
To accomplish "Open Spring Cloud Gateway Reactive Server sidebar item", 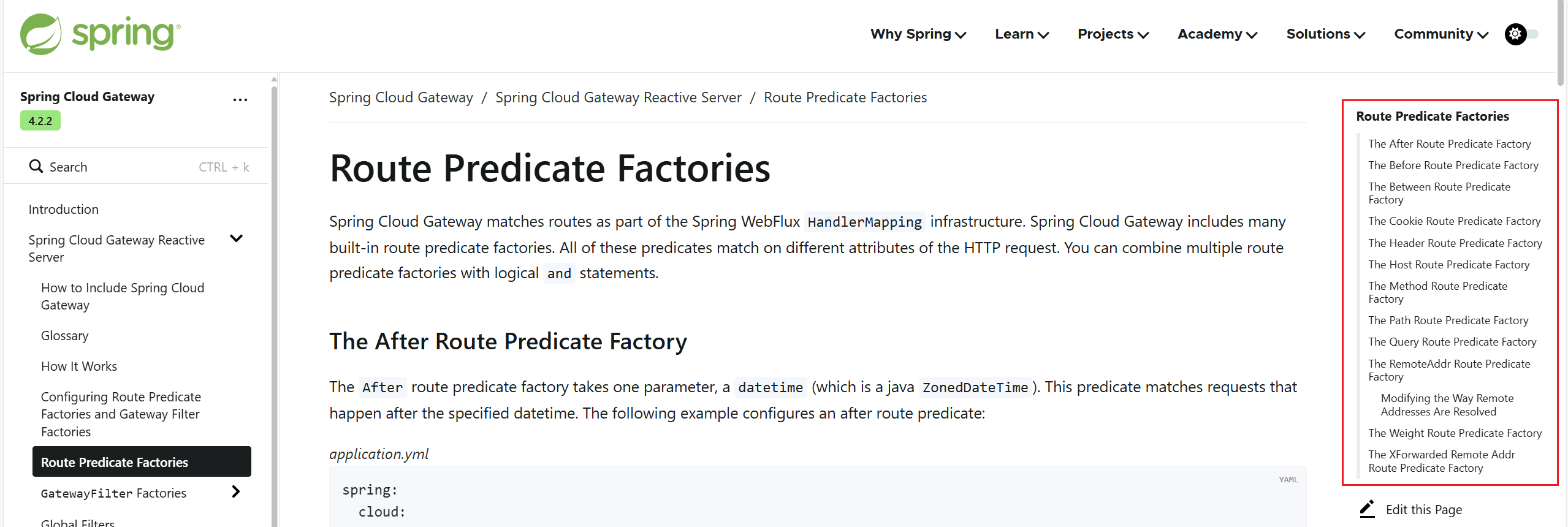I will 116,248.
